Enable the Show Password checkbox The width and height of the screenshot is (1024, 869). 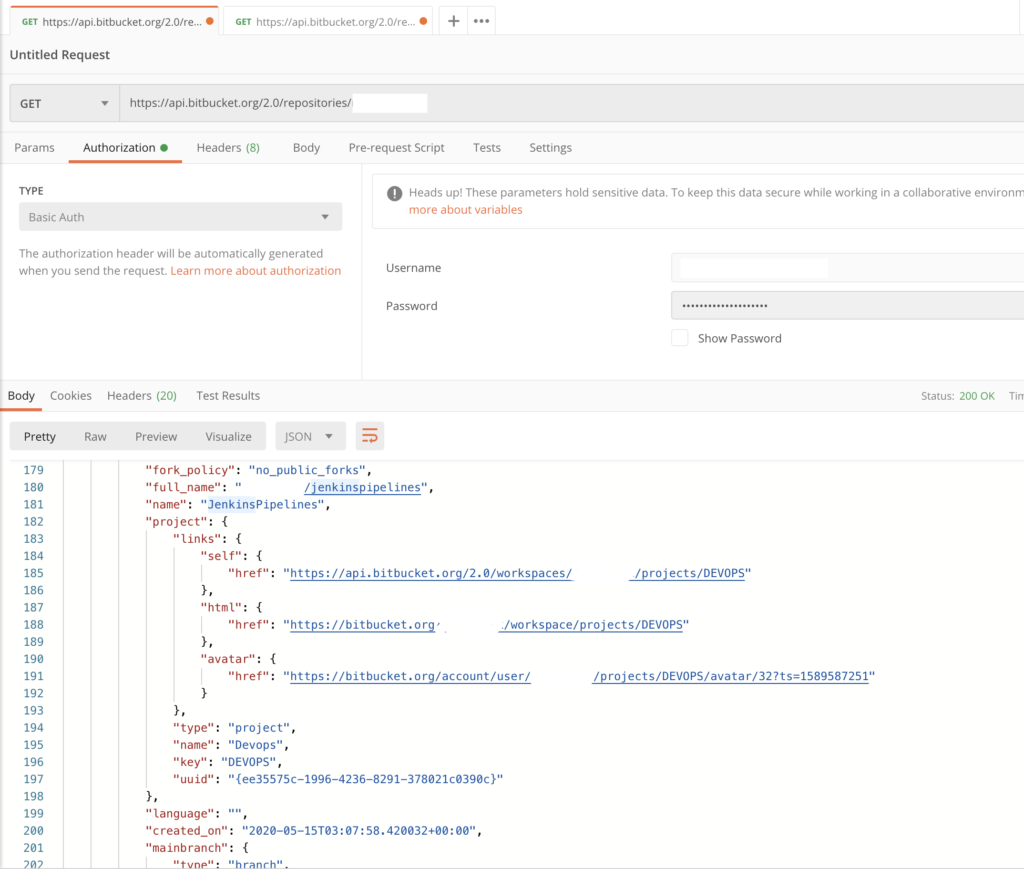coord(679,338)
